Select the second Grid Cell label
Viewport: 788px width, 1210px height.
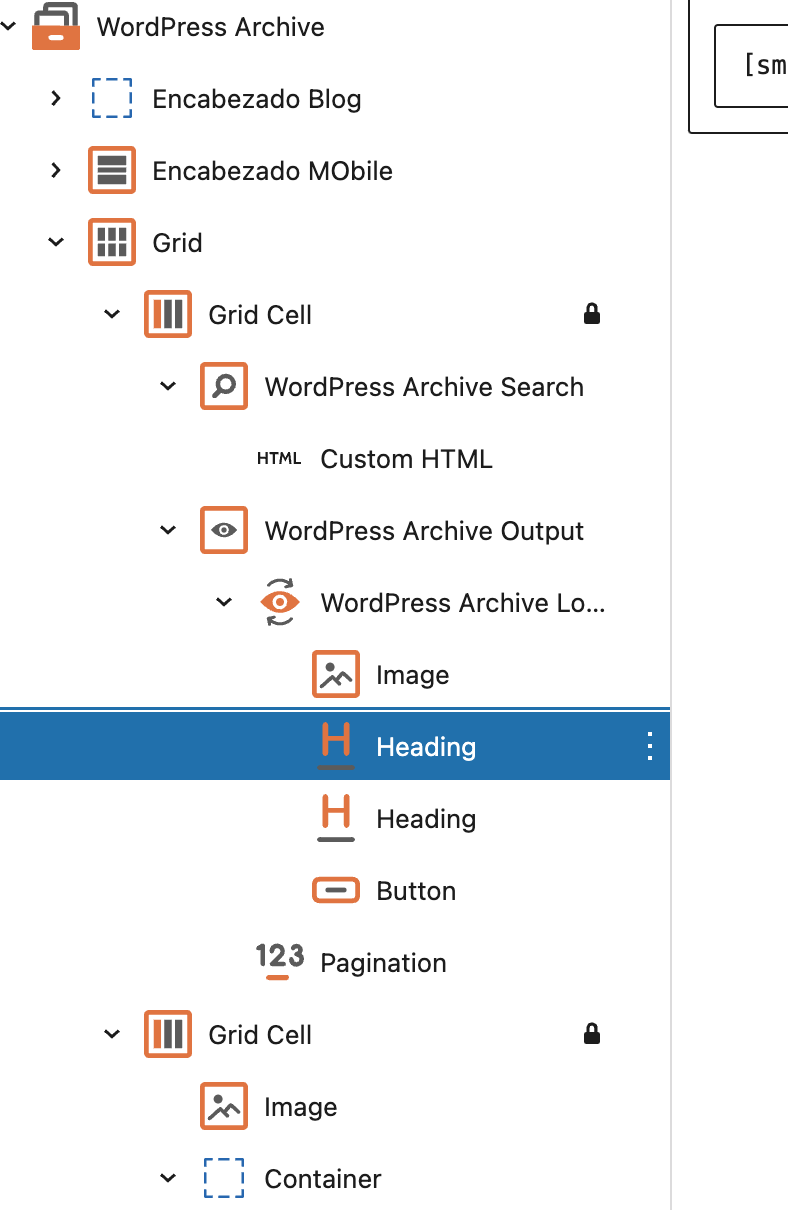(261, 1035)
